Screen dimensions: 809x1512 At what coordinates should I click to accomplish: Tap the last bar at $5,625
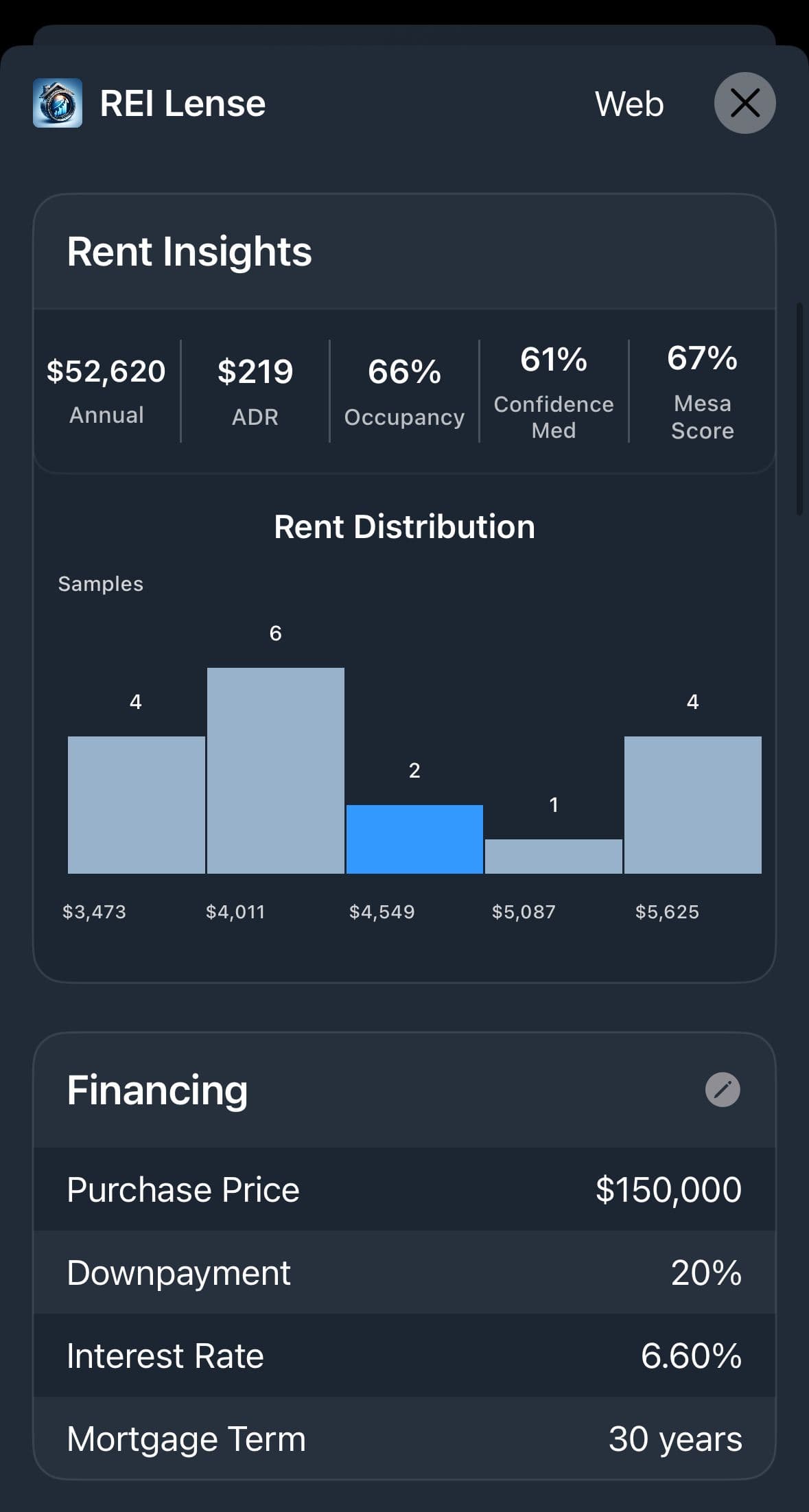click(692, 804)
